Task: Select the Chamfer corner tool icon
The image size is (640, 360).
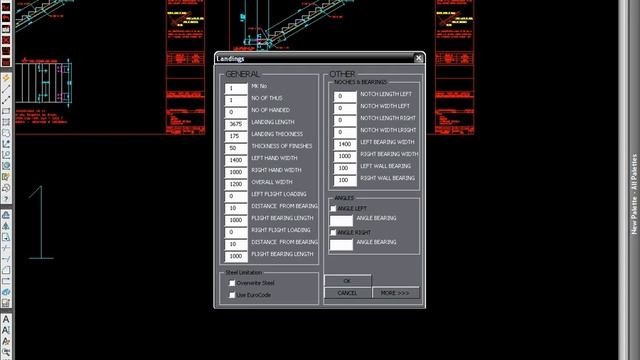Action: click(x=6, y=270)
